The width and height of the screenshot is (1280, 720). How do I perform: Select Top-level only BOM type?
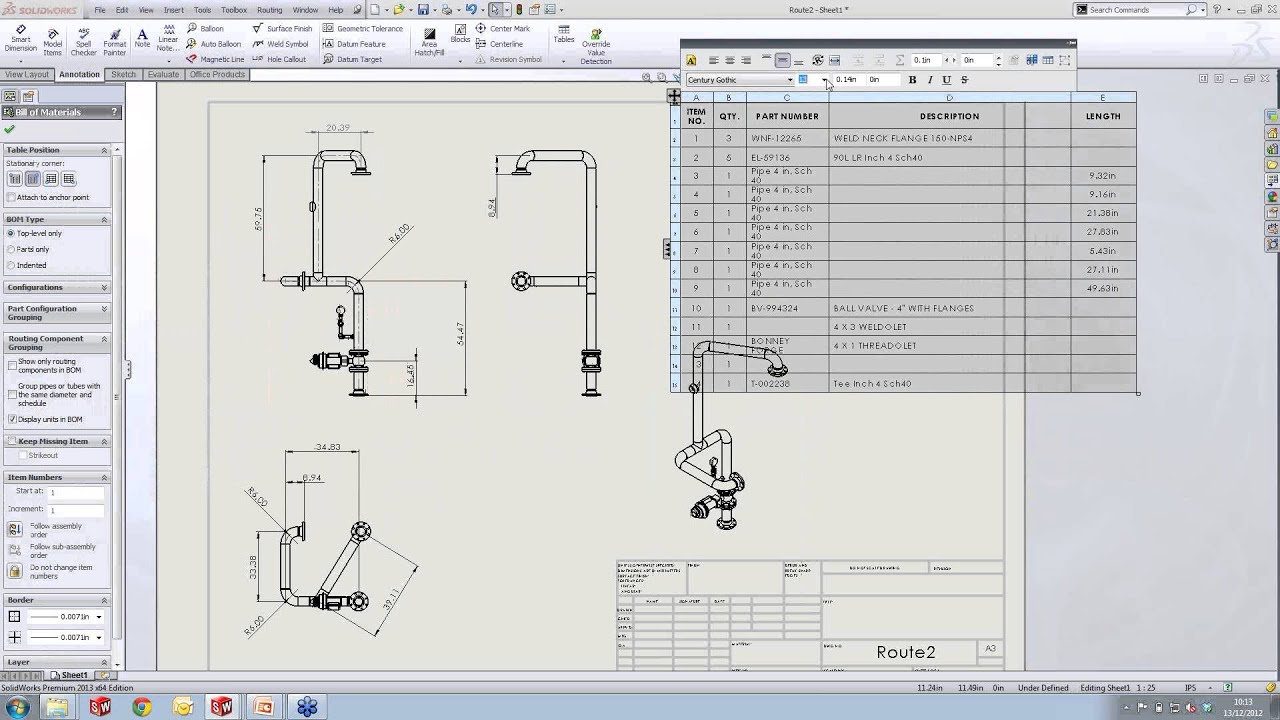coord(11,233)
